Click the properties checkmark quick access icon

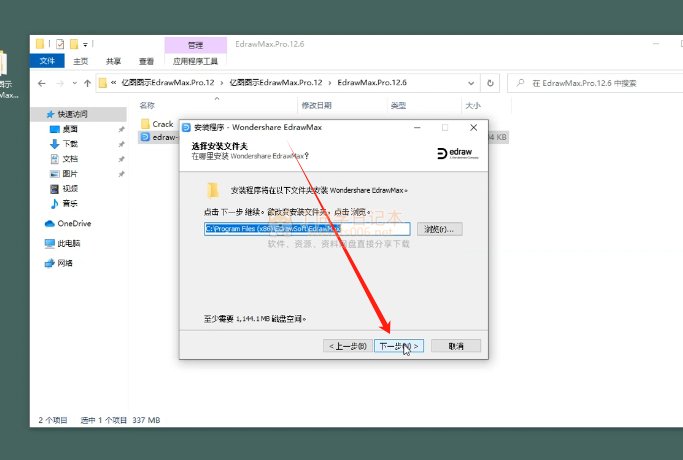pos(60,44)
